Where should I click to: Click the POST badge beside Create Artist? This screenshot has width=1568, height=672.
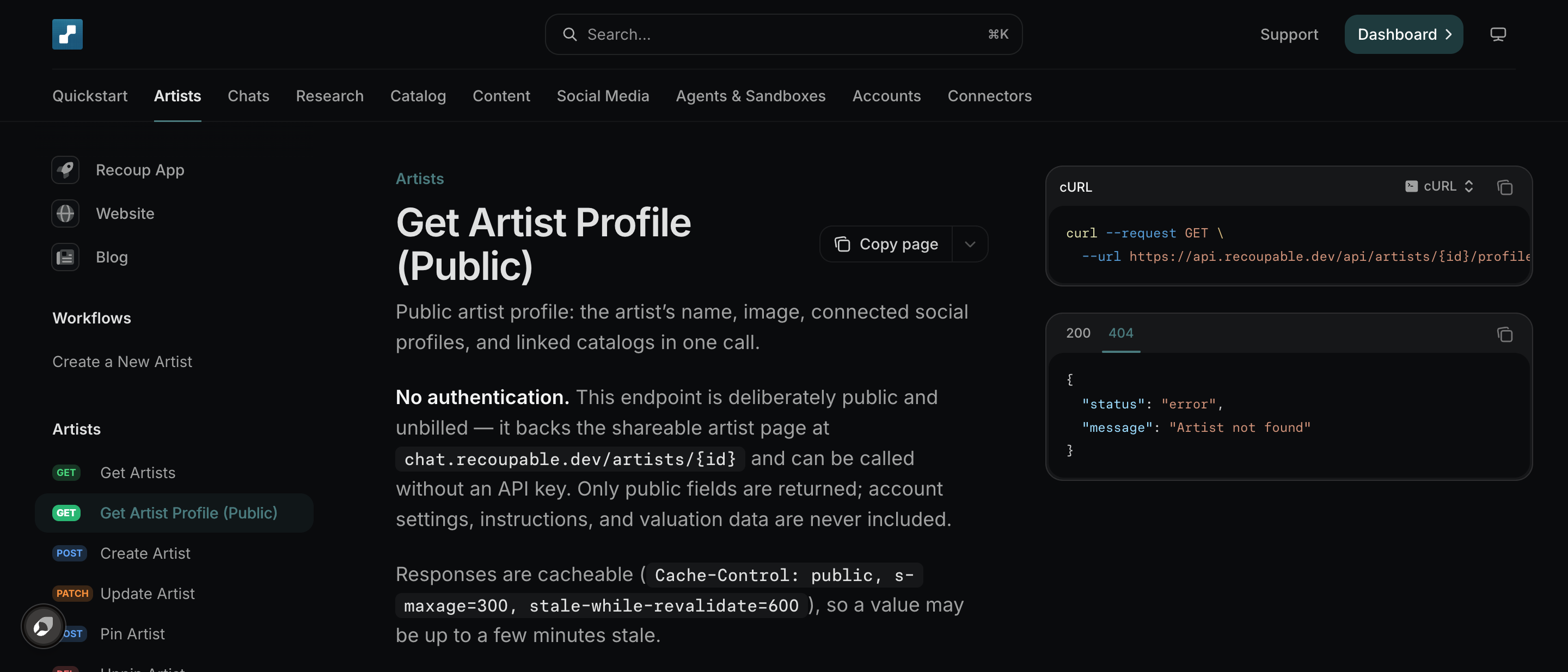(x=69, y=553)
